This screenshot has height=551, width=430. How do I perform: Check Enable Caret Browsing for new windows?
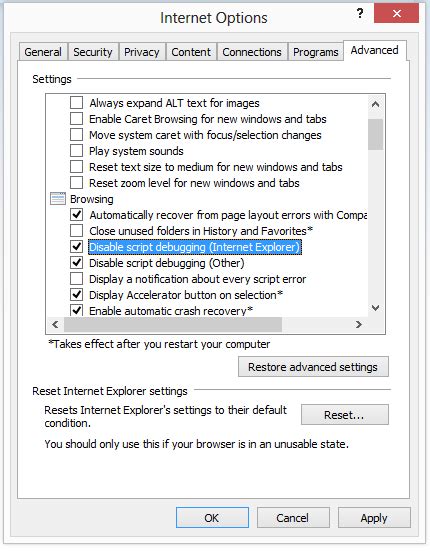point(77,119)
